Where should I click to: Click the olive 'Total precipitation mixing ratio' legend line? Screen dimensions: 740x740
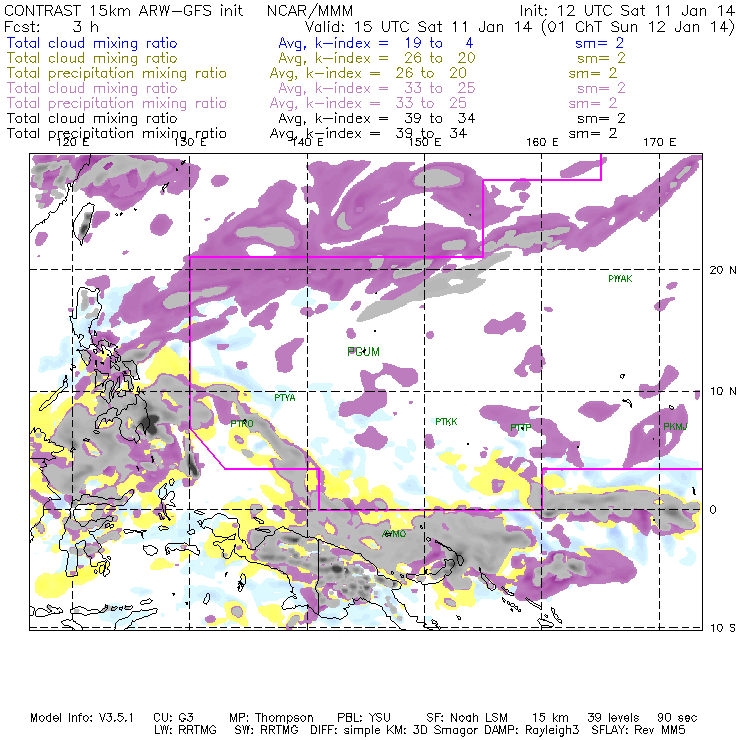click(x=117, y=73)
